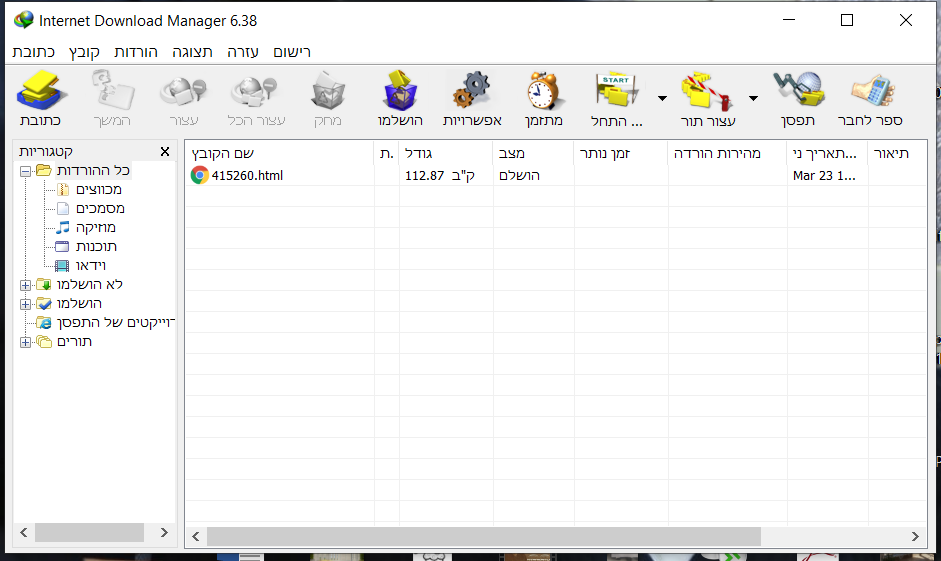Open Start Queue dropdown arrow
Viewport: 941px width, 561px height.
662,98
